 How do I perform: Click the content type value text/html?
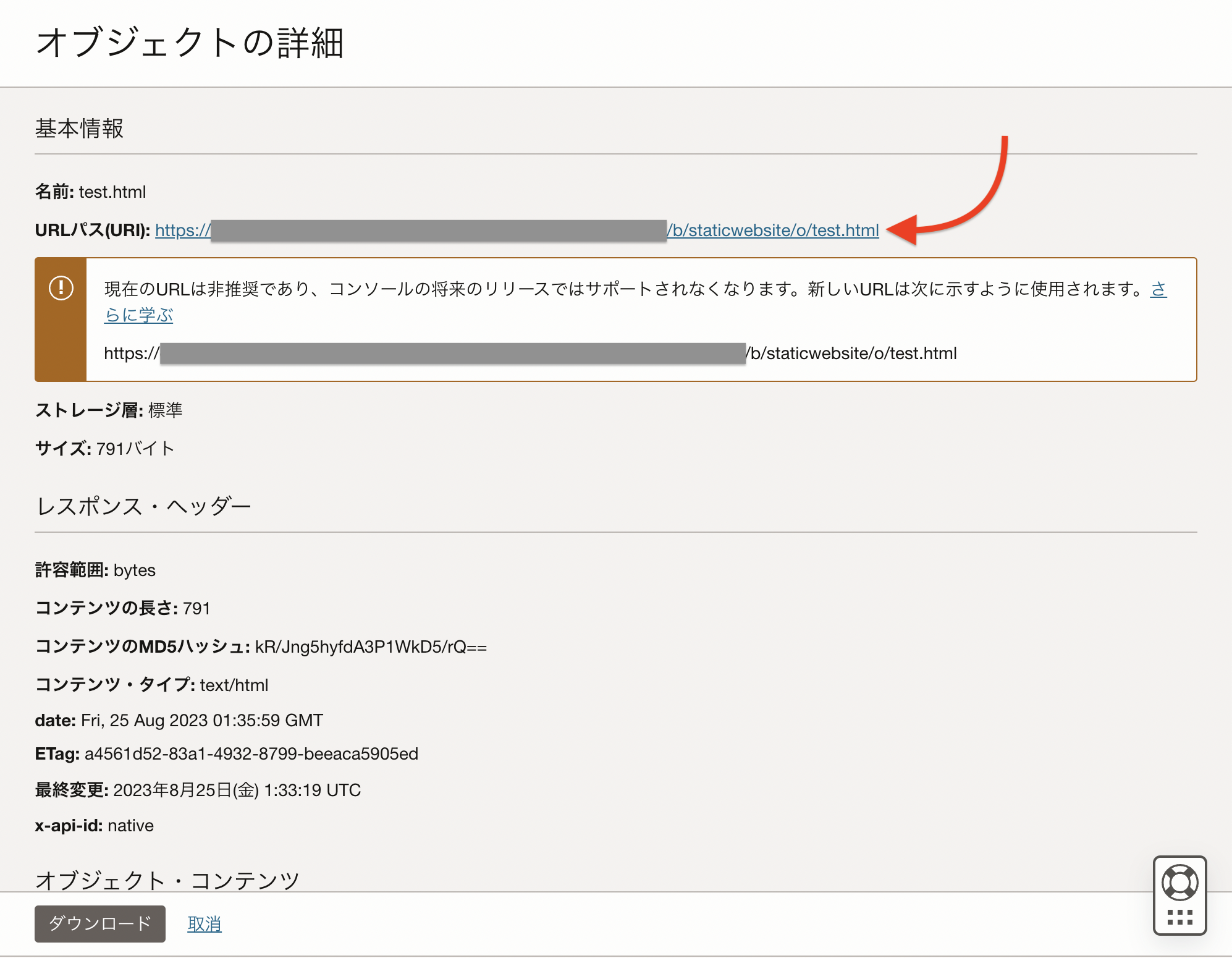tap(234, 685)
